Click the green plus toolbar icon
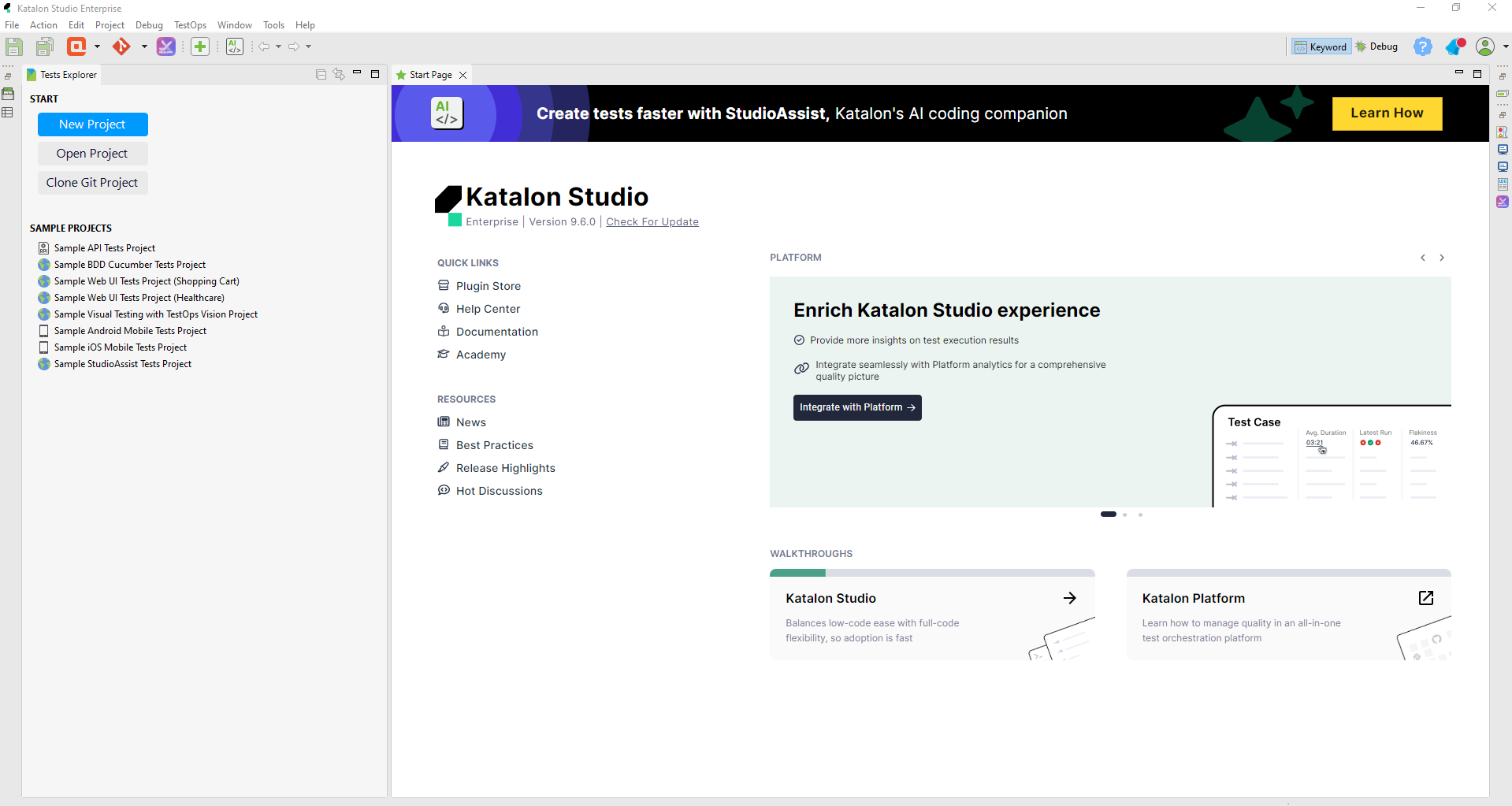The image size is (1512, 806). click(x=200, y=46)
